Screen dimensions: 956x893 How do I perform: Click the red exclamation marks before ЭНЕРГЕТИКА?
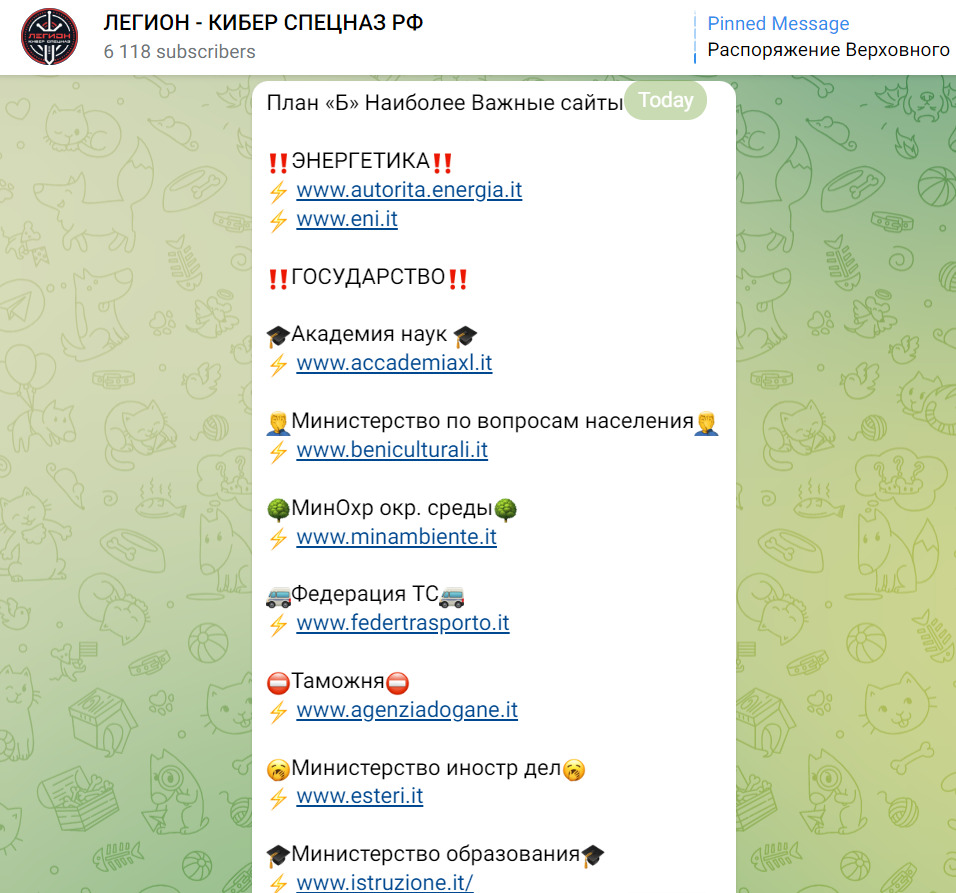(x=278, y=163)
